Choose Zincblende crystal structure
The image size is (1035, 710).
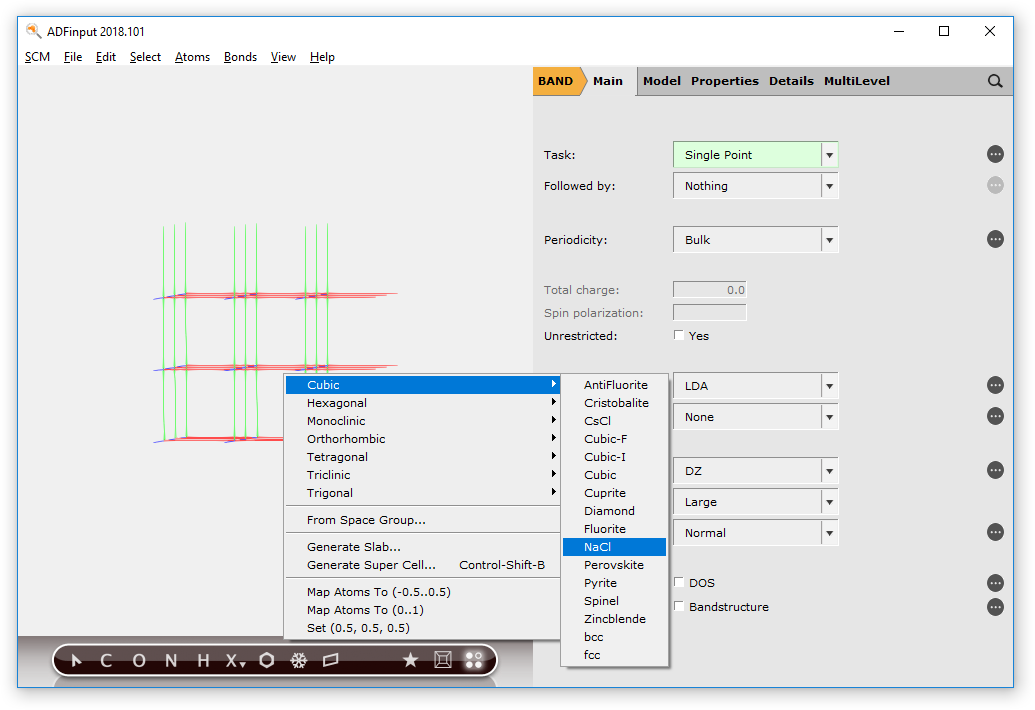coord(615,619)
